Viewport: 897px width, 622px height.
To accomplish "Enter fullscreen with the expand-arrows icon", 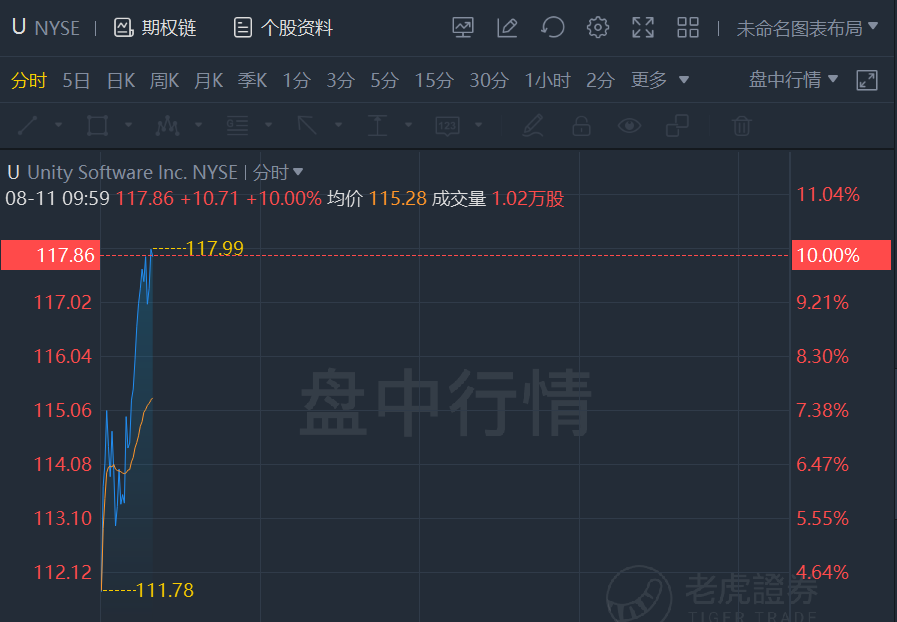I will tap(642, 27).
